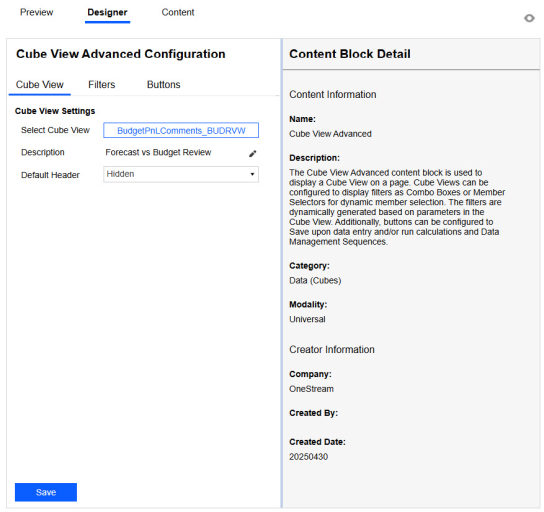
Task: Click the company value OneStream
Action: [x=311, y=389]
